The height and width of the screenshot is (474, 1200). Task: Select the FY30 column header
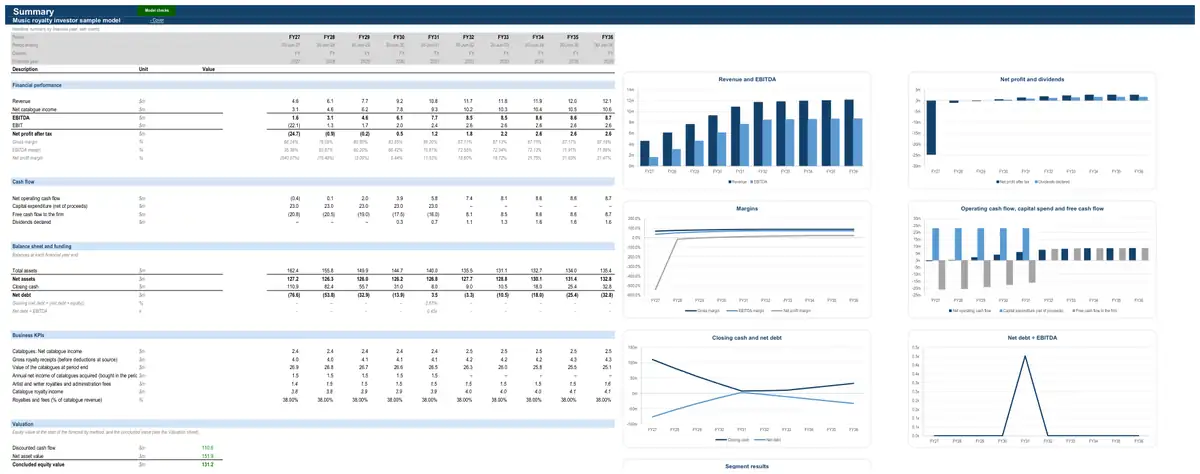coord(398,37)
